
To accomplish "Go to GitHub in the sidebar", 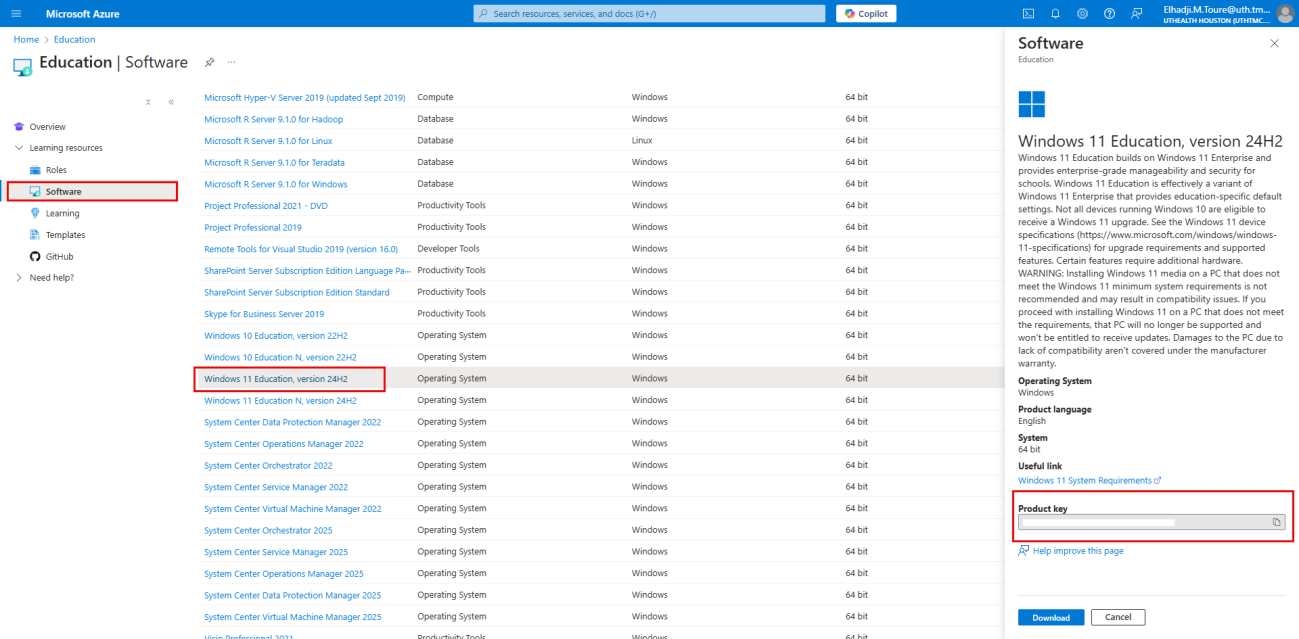I will [59, 256].
